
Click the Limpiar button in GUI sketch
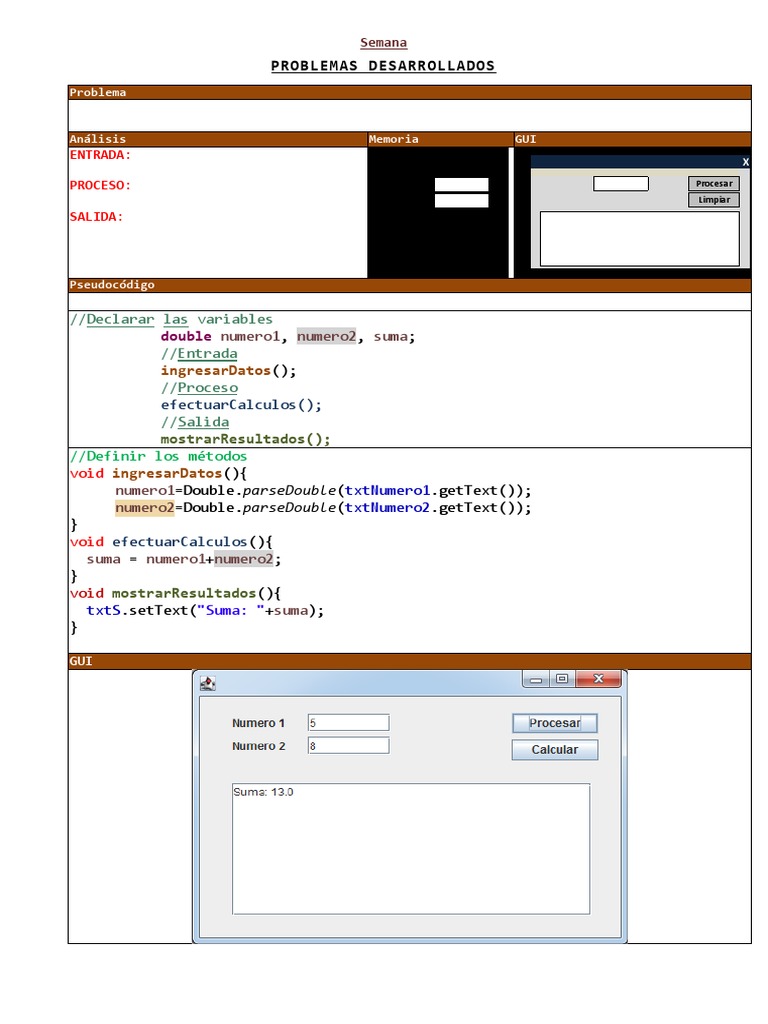[x=714, y=200]
